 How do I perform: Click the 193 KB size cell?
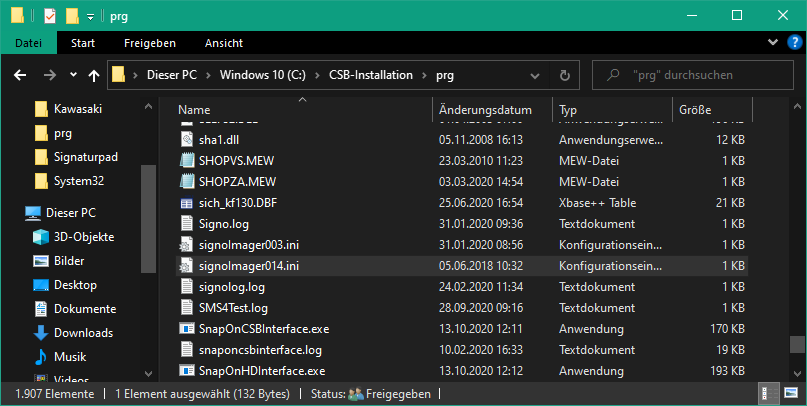[x=727, y=371]
